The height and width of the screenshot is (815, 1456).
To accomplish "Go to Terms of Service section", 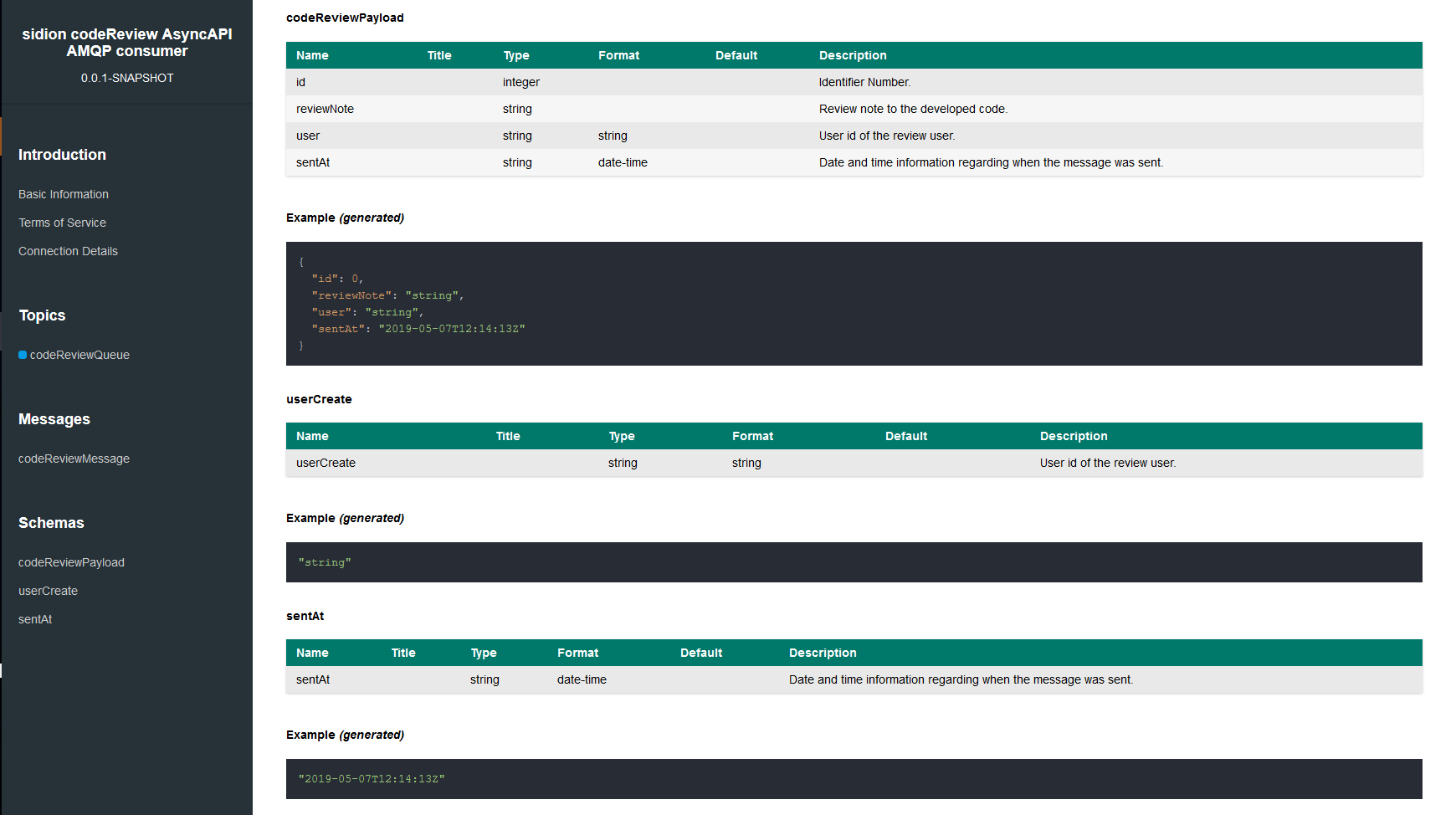I will (62, 223).
